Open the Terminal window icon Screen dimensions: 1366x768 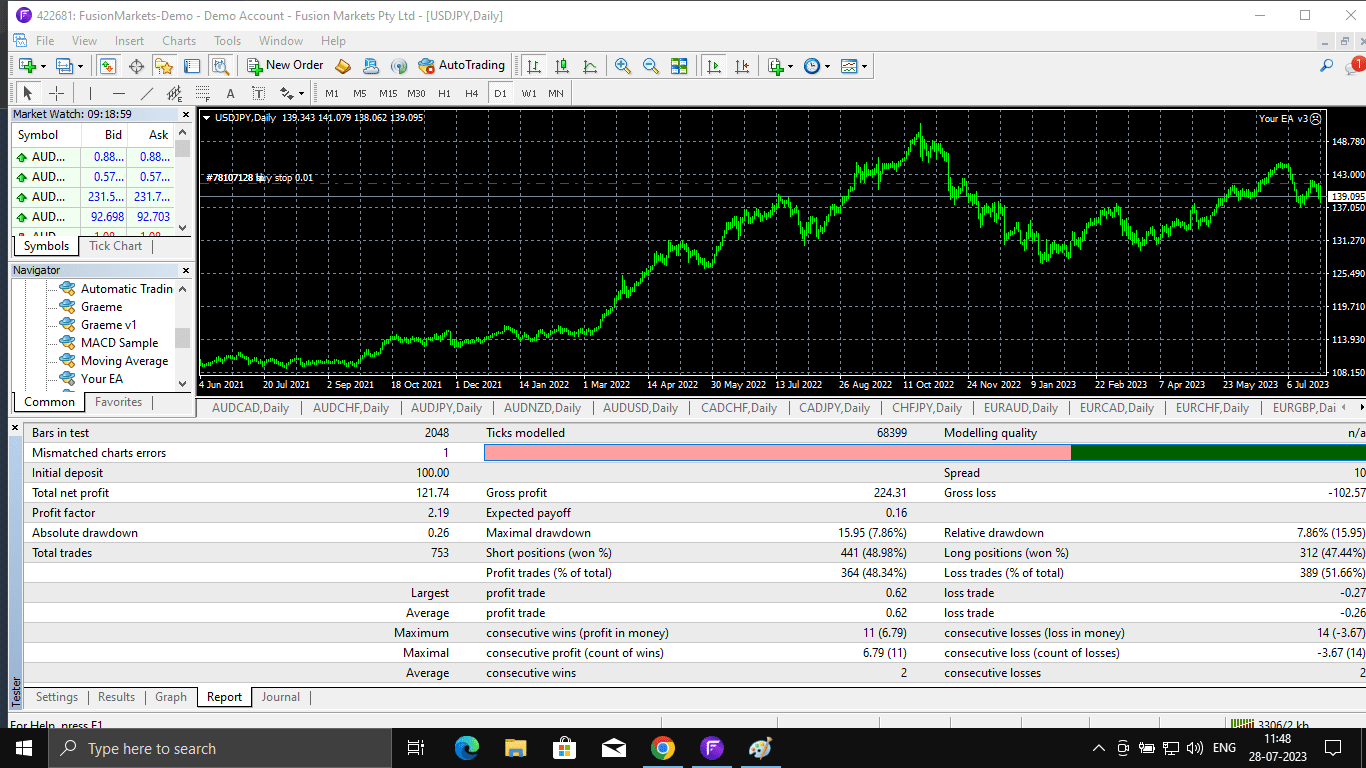click(x=192, y=66)
